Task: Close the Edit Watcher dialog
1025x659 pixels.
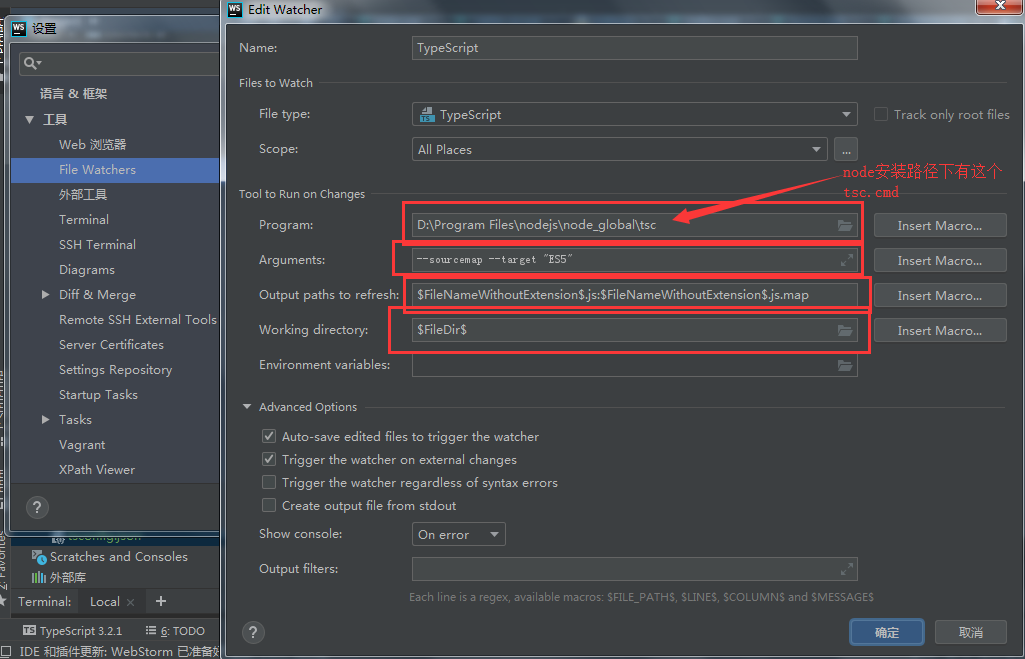Action: [1000, 6]
